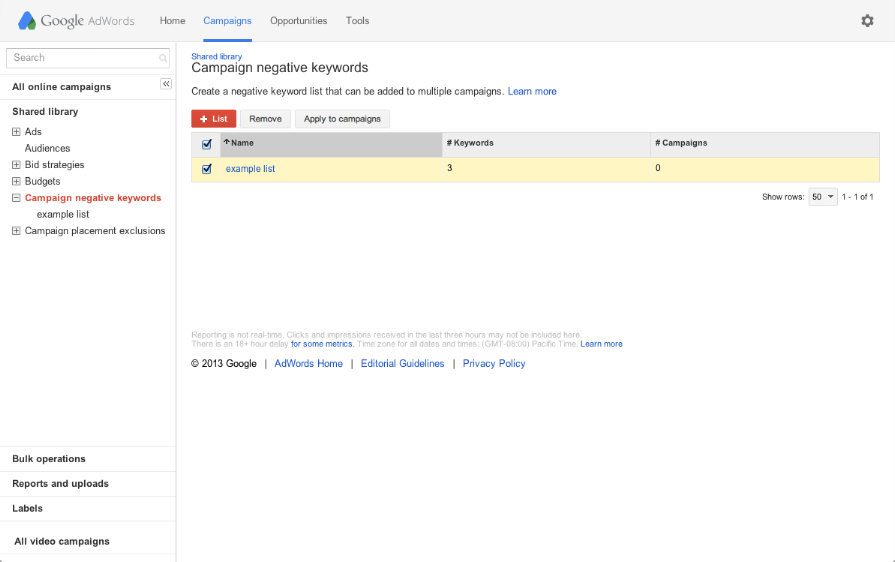
Task: Select All video campaigns
Action: tap(62, 541)
